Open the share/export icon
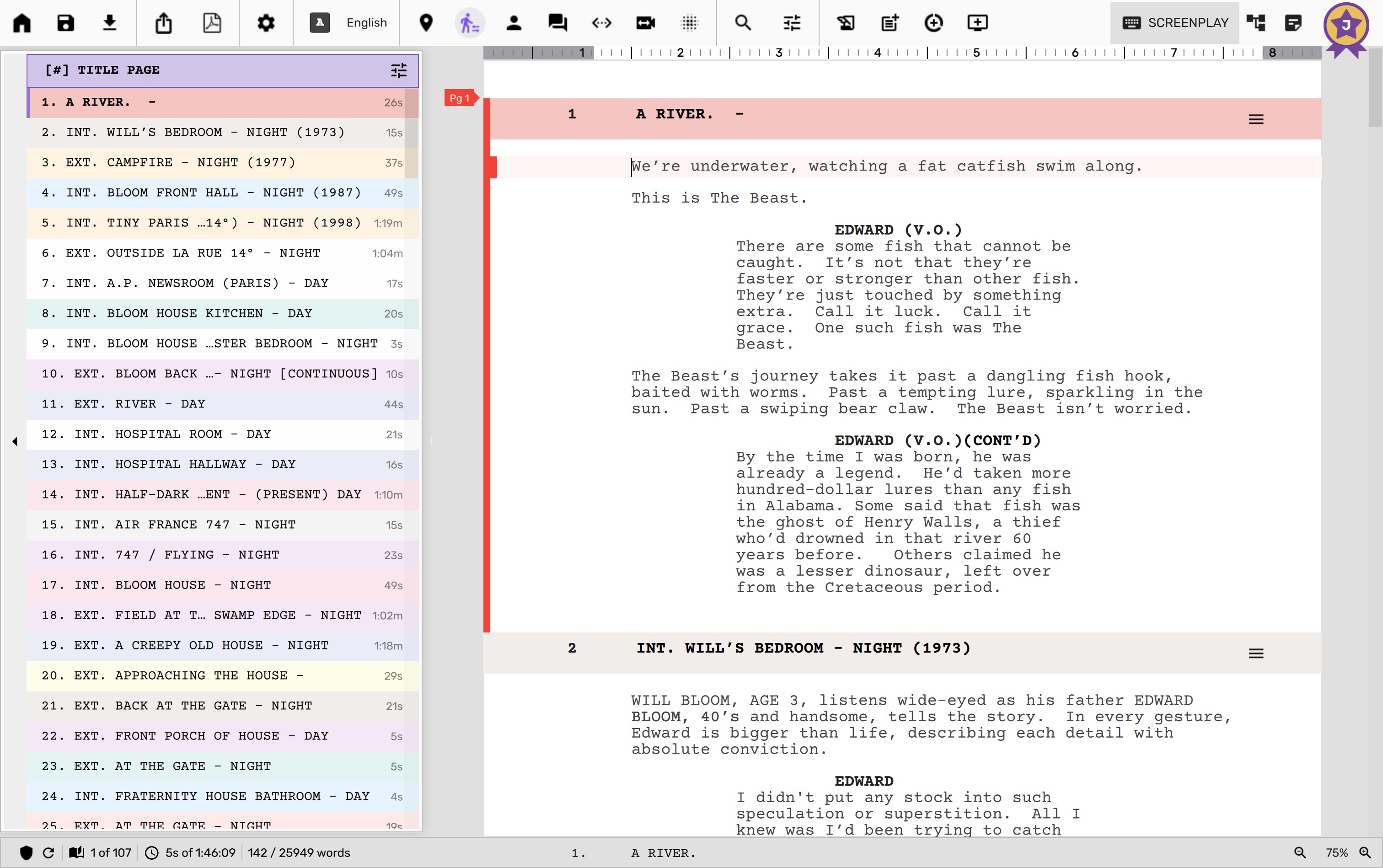 point(164,23)
